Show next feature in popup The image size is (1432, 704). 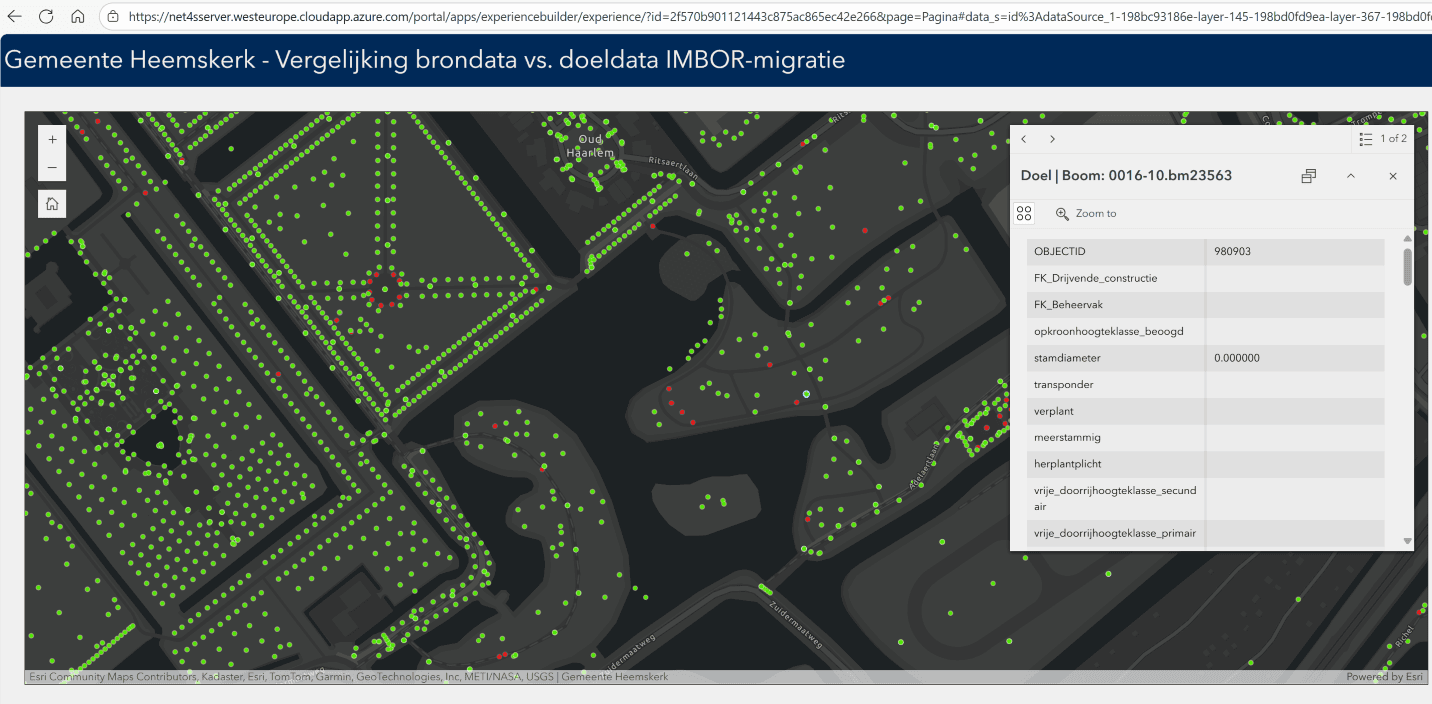(x=1052, y=139)
